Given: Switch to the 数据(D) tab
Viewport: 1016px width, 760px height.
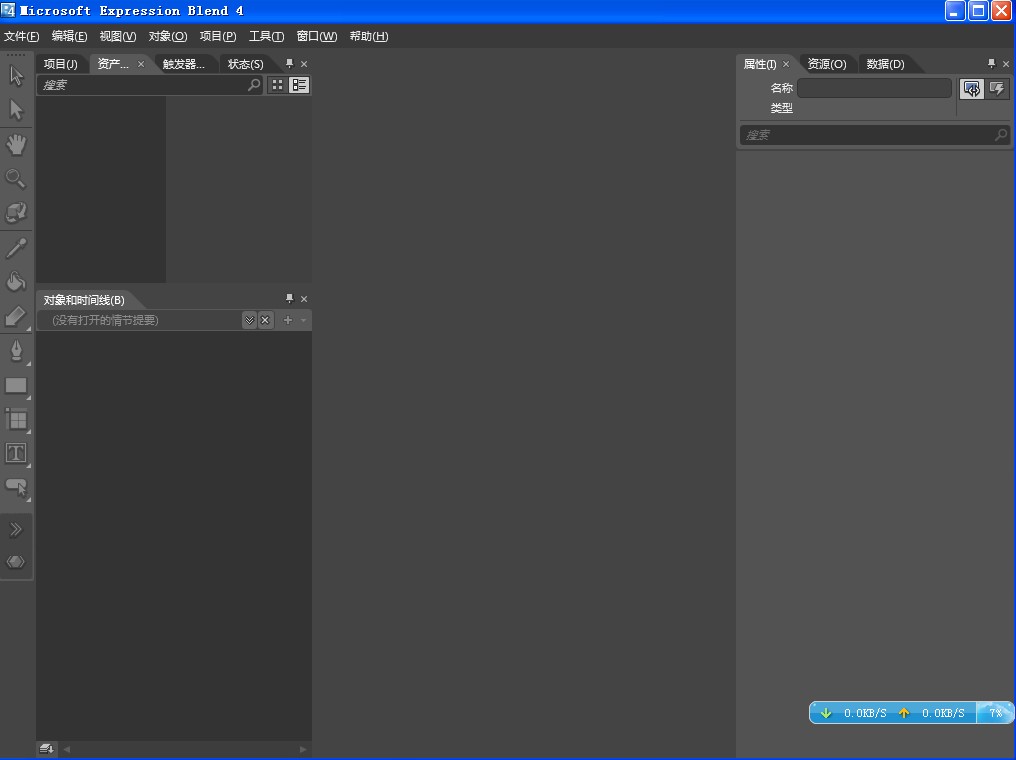Looking at the screenshot, I should click(x=885, y=64).
